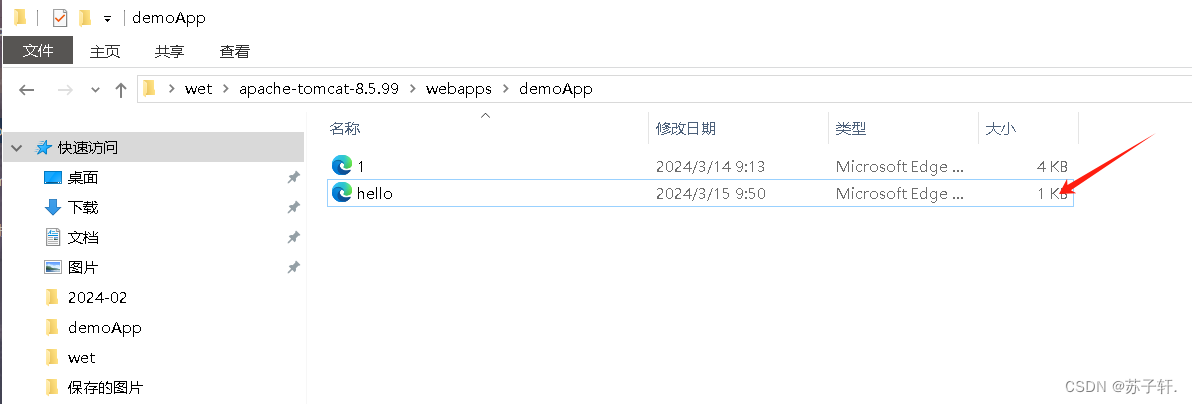
Task: Select 快速访问 in the navigation pane
Action: point(154,148)
